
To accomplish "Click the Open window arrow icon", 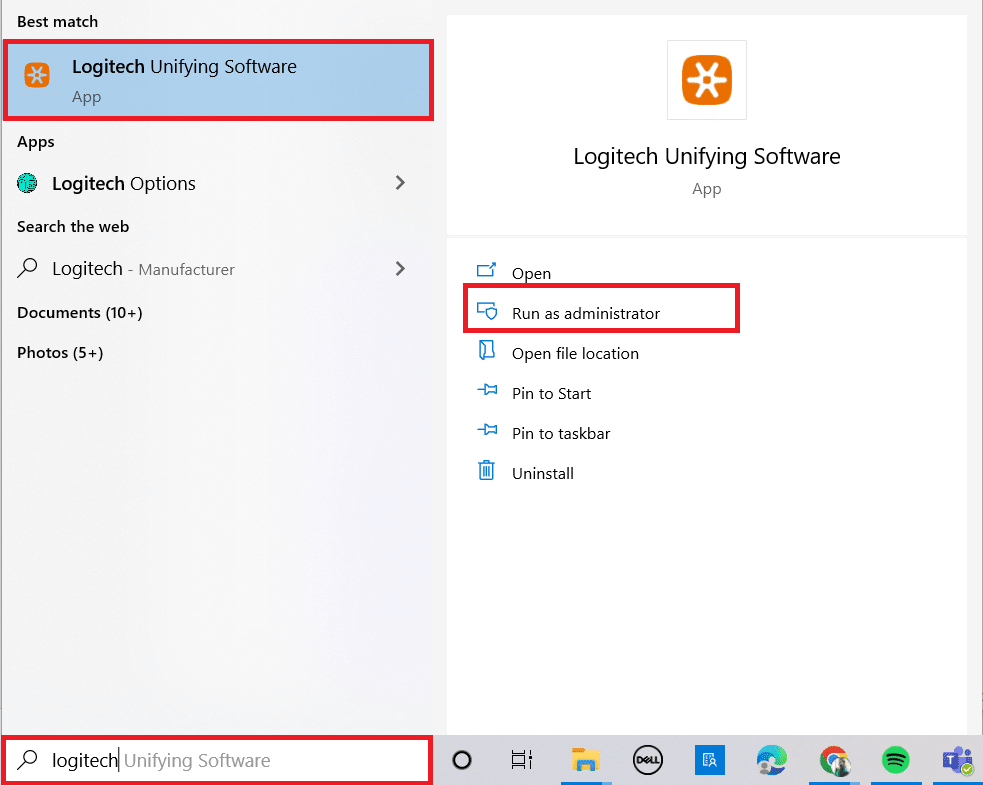I will [x=486, y=270].
